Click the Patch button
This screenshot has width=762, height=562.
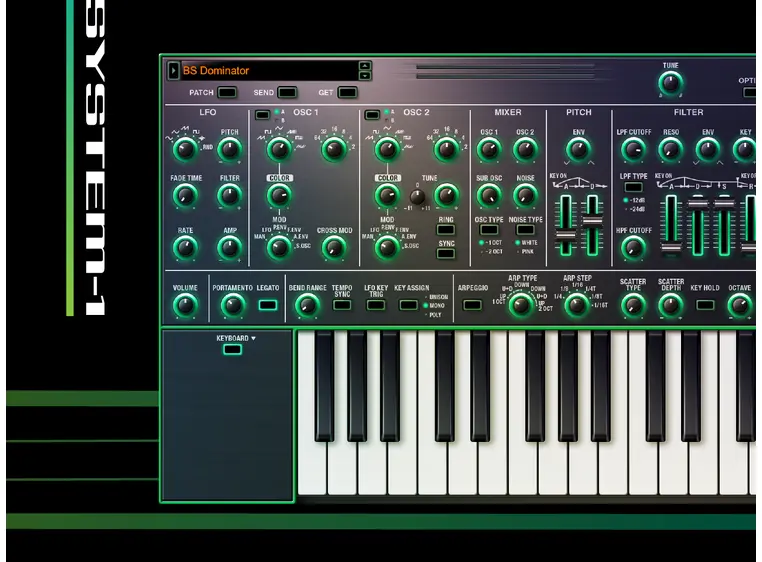pyautogui.click(x=227, y=92)
